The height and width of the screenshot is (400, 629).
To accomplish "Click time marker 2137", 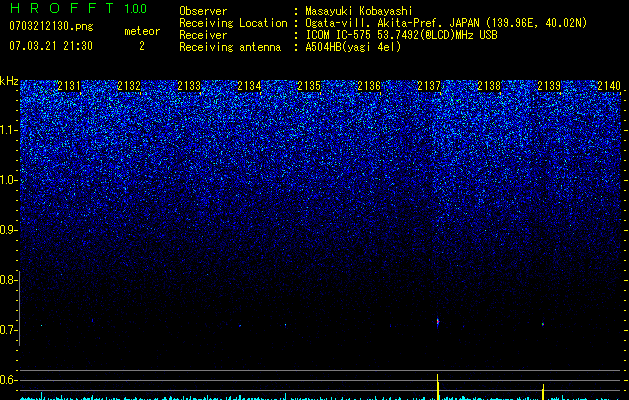I will click(x=429, y=86).
